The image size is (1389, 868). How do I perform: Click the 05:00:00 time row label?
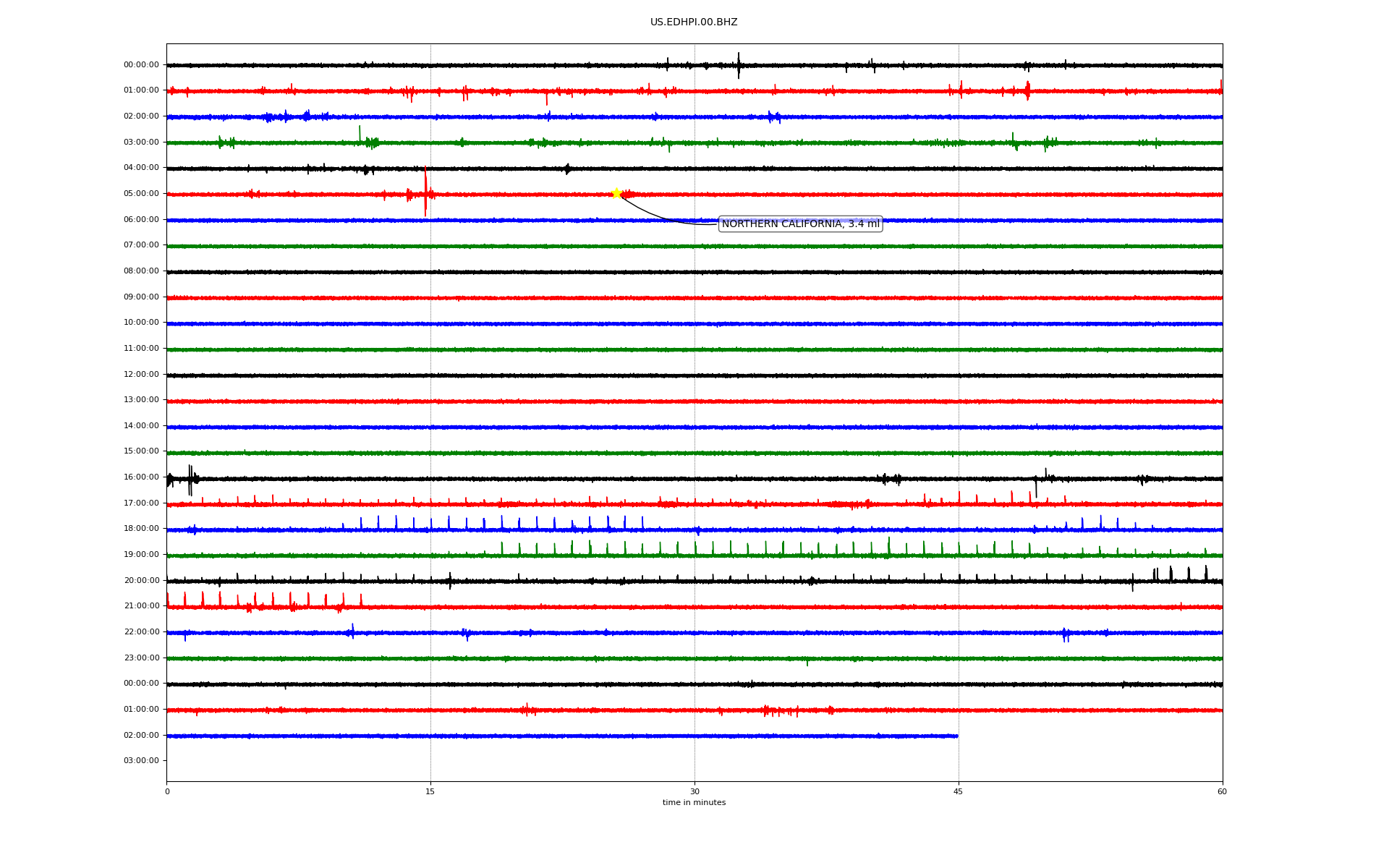tap(141, 194)
